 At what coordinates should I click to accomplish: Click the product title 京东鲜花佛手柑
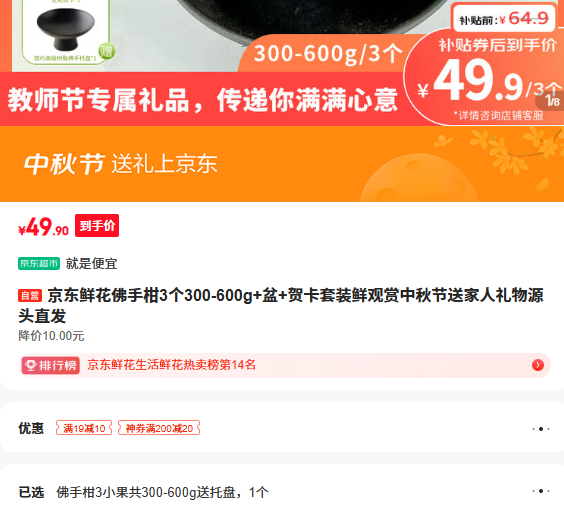point(281,306)
